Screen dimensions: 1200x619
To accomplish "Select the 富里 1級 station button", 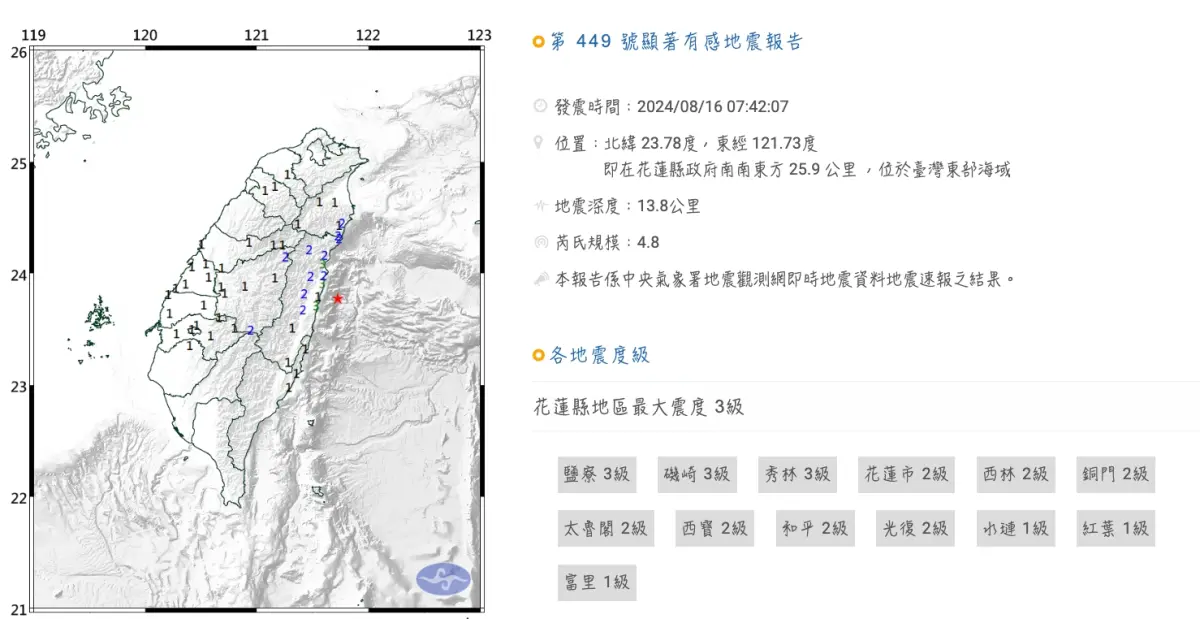I will tap(596, 582).
